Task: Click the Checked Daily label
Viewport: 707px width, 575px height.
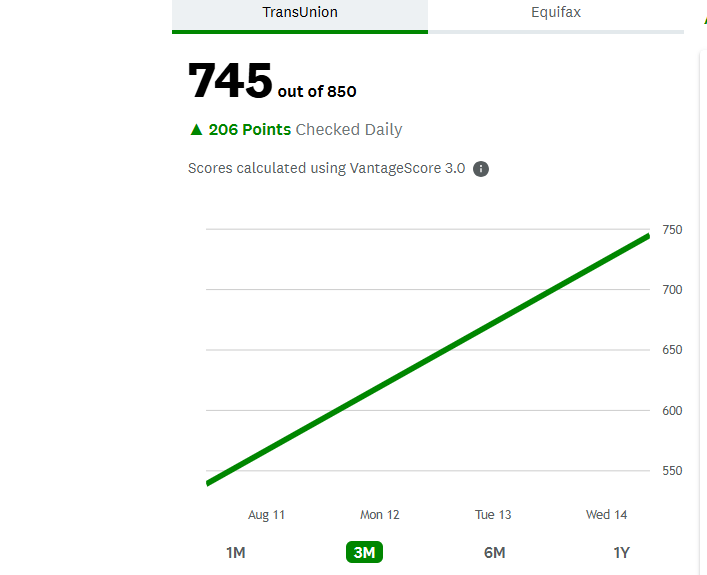Action: [349, 129]
